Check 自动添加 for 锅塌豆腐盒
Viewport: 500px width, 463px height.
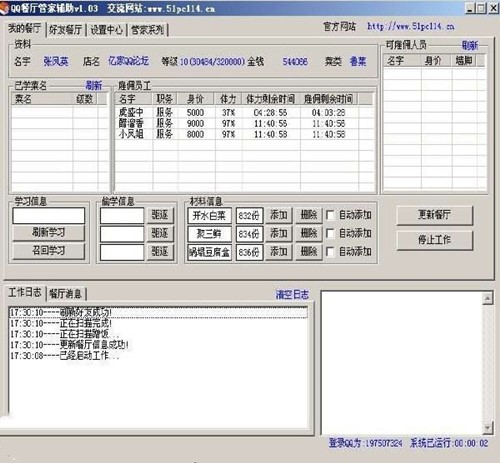(330, 252)
